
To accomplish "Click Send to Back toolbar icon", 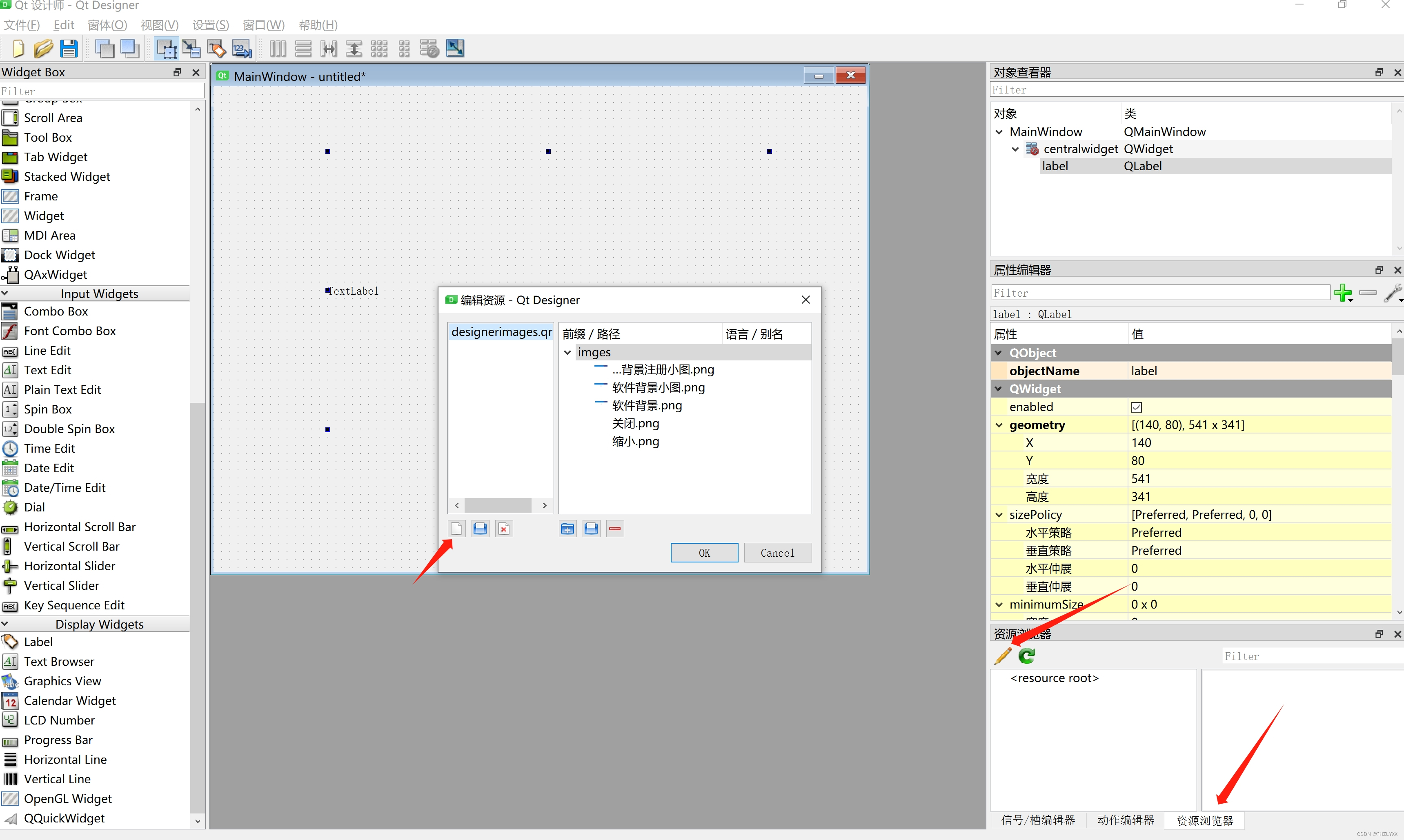I will [105, 49].
